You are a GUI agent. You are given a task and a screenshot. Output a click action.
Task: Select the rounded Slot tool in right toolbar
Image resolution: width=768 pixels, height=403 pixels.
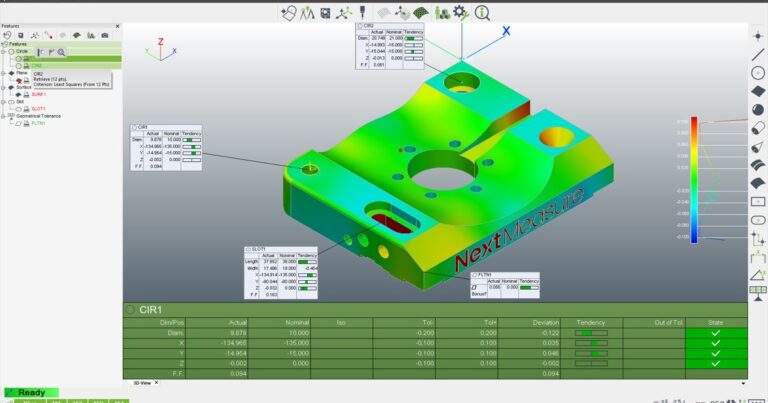(758, 220)
